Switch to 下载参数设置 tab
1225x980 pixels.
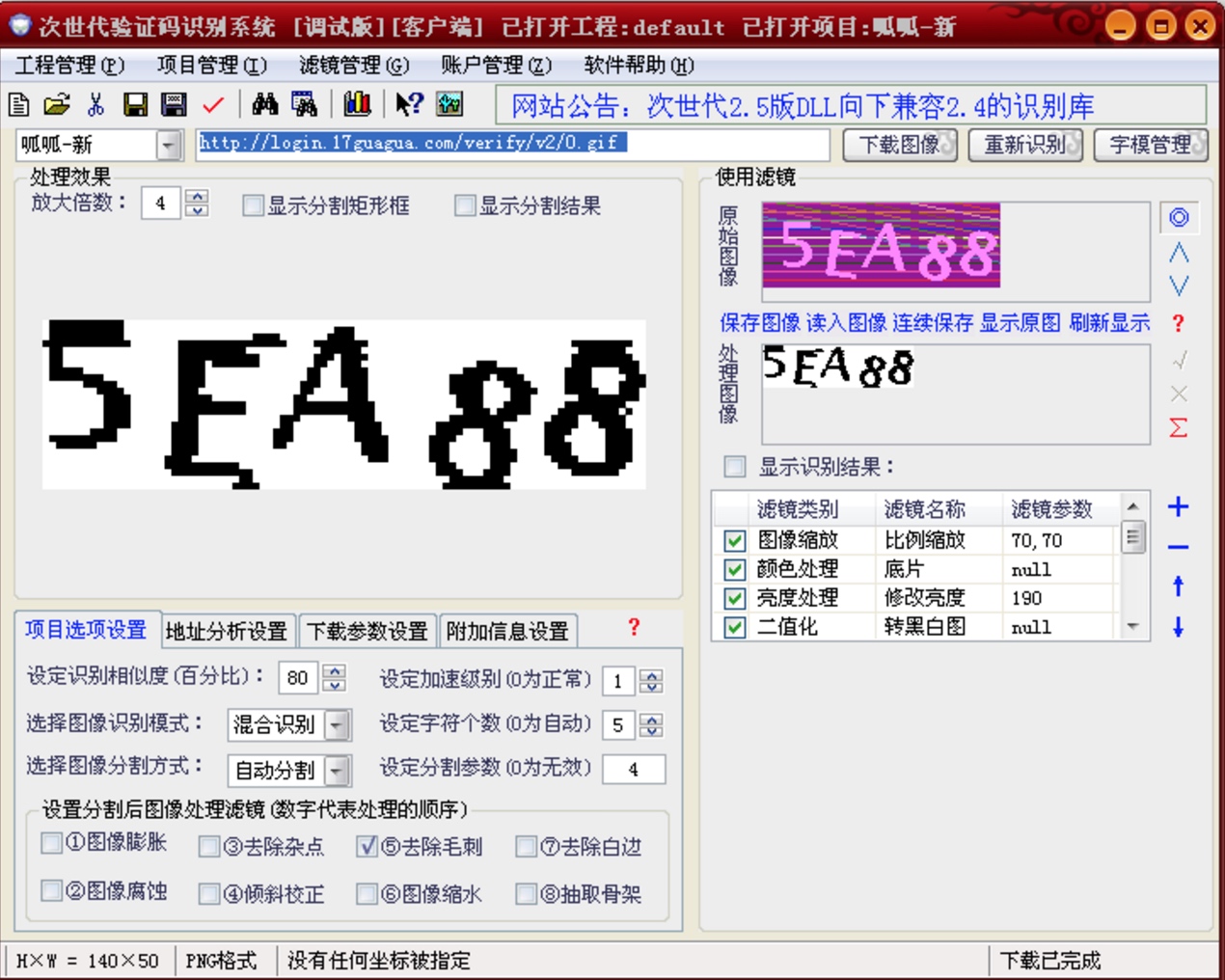367,631
